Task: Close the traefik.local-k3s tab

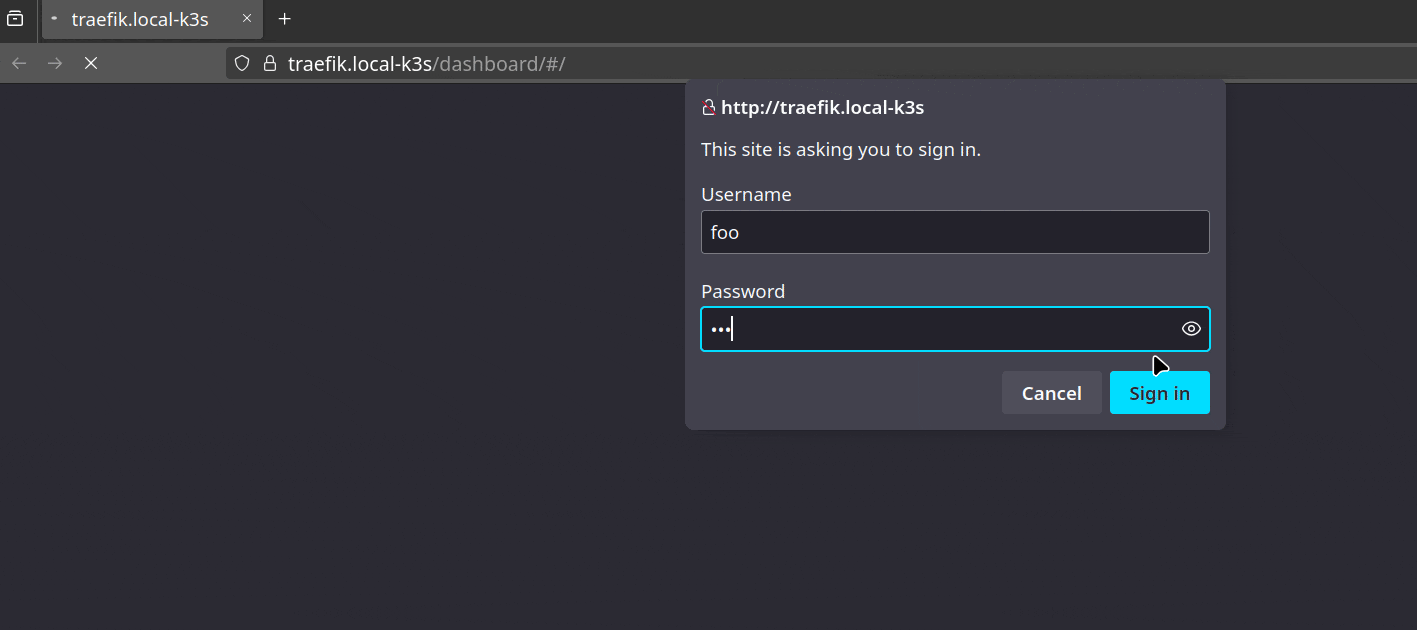Action: coord(246,19)
